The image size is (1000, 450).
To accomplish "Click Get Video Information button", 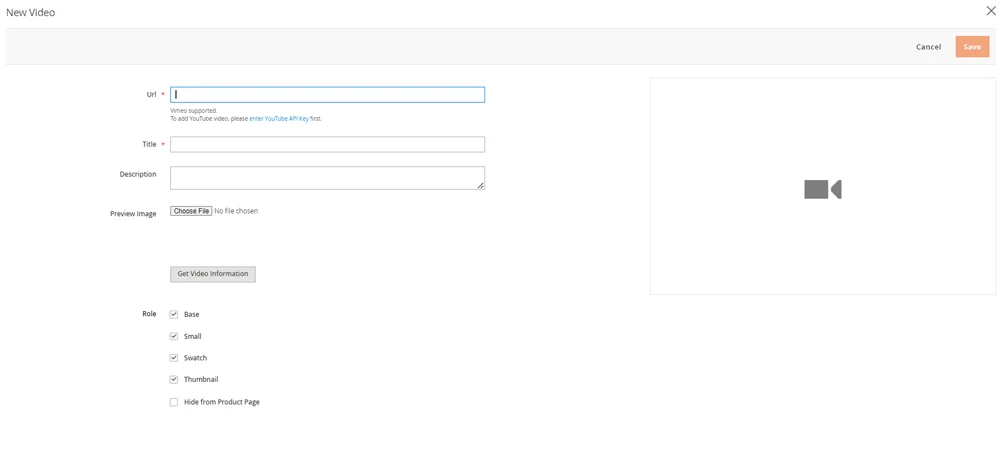I will pyautogui.click(x=213, y=274).
